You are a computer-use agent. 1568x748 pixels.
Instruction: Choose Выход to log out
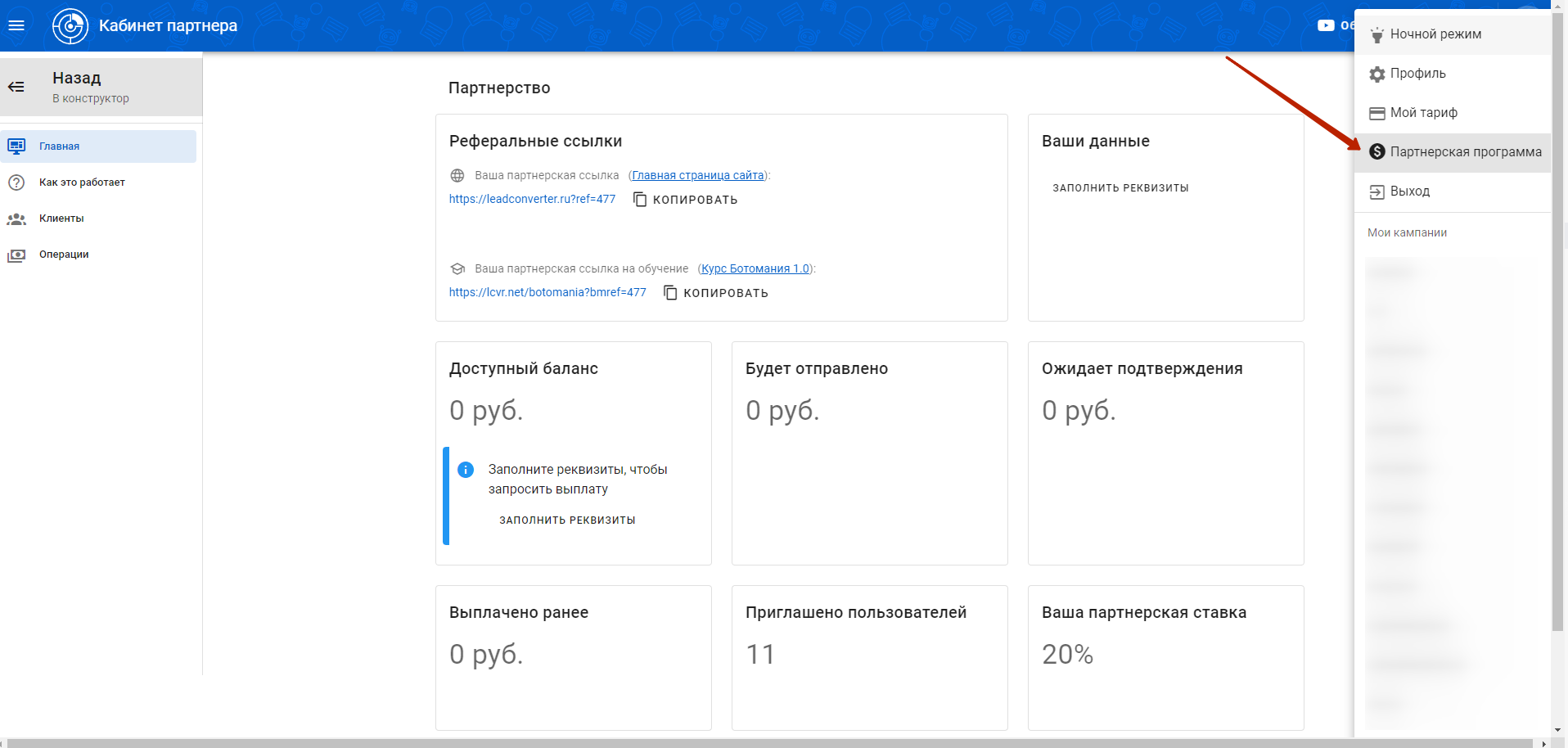pos(1409,192)
